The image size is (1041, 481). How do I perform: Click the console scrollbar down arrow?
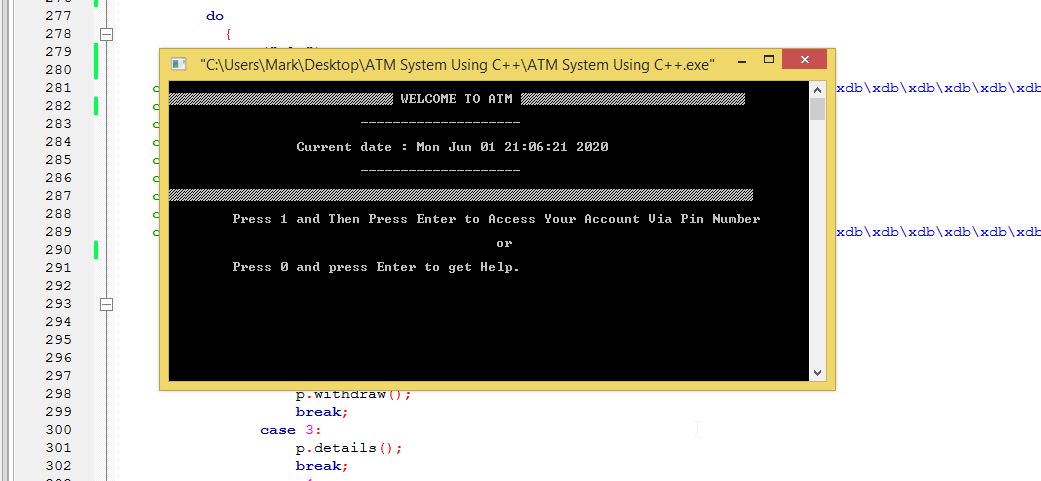click(817, 372)
